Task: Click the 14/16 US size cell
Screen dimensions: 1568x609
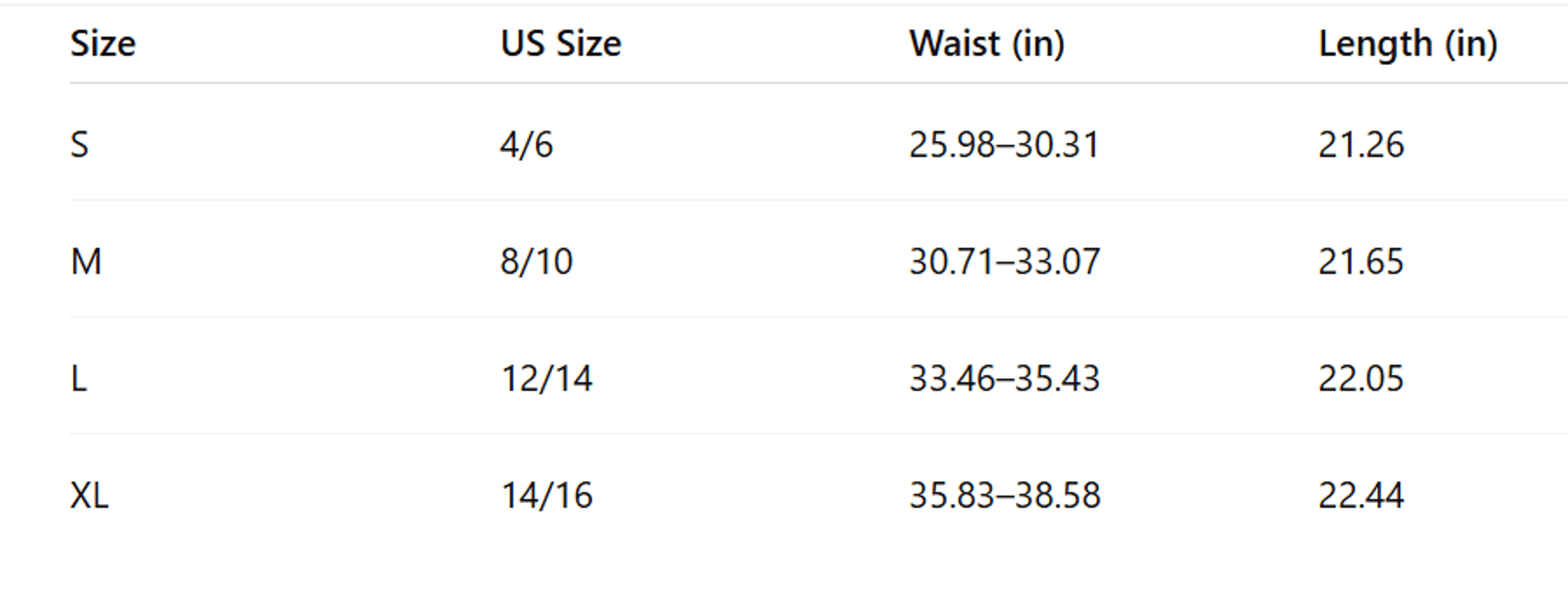Action: click(x=547, y=495)
